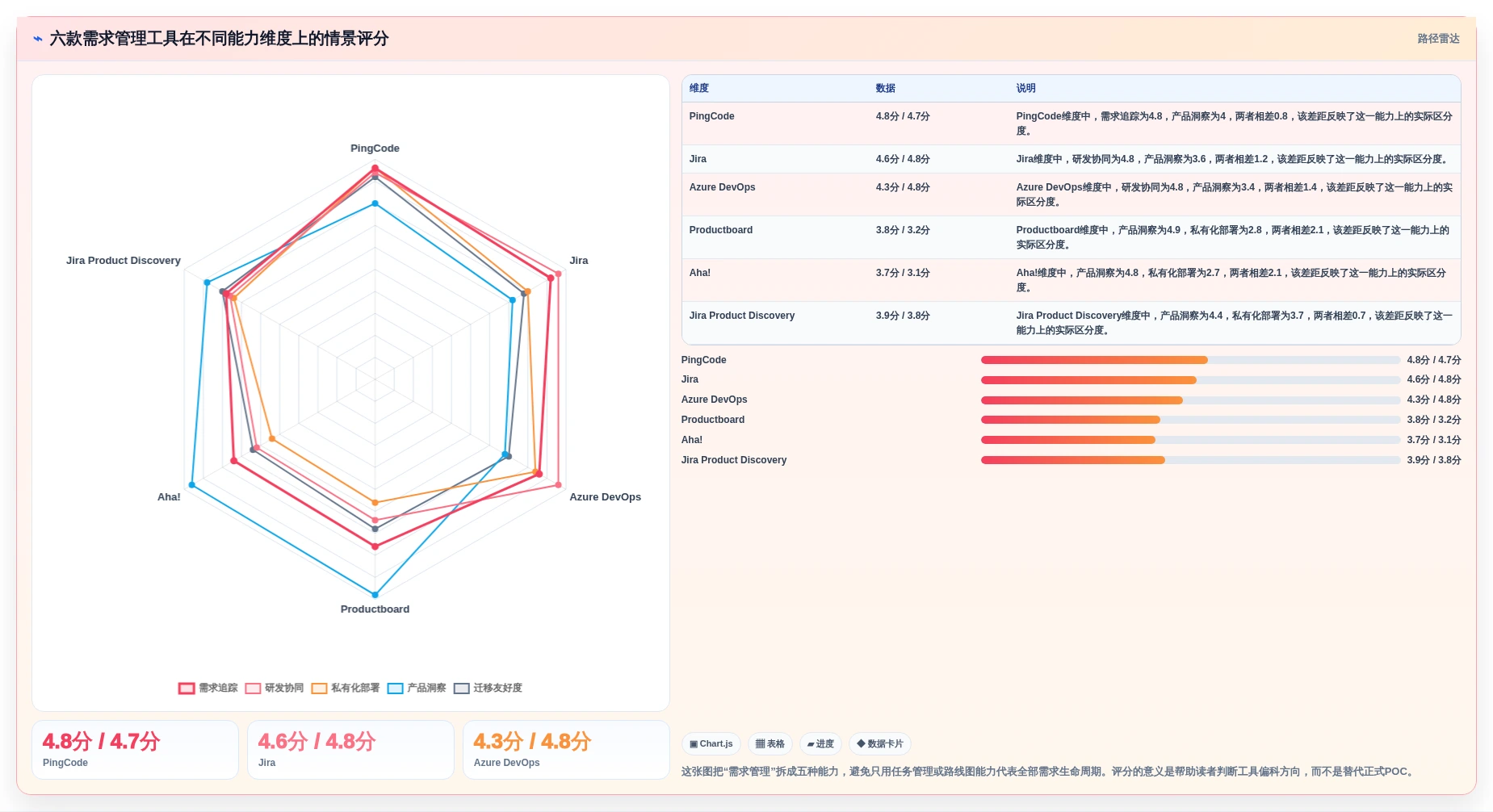Click the Jira Product Discovery progress bar
The image size is (1493, 812).
pos(1190,460)
